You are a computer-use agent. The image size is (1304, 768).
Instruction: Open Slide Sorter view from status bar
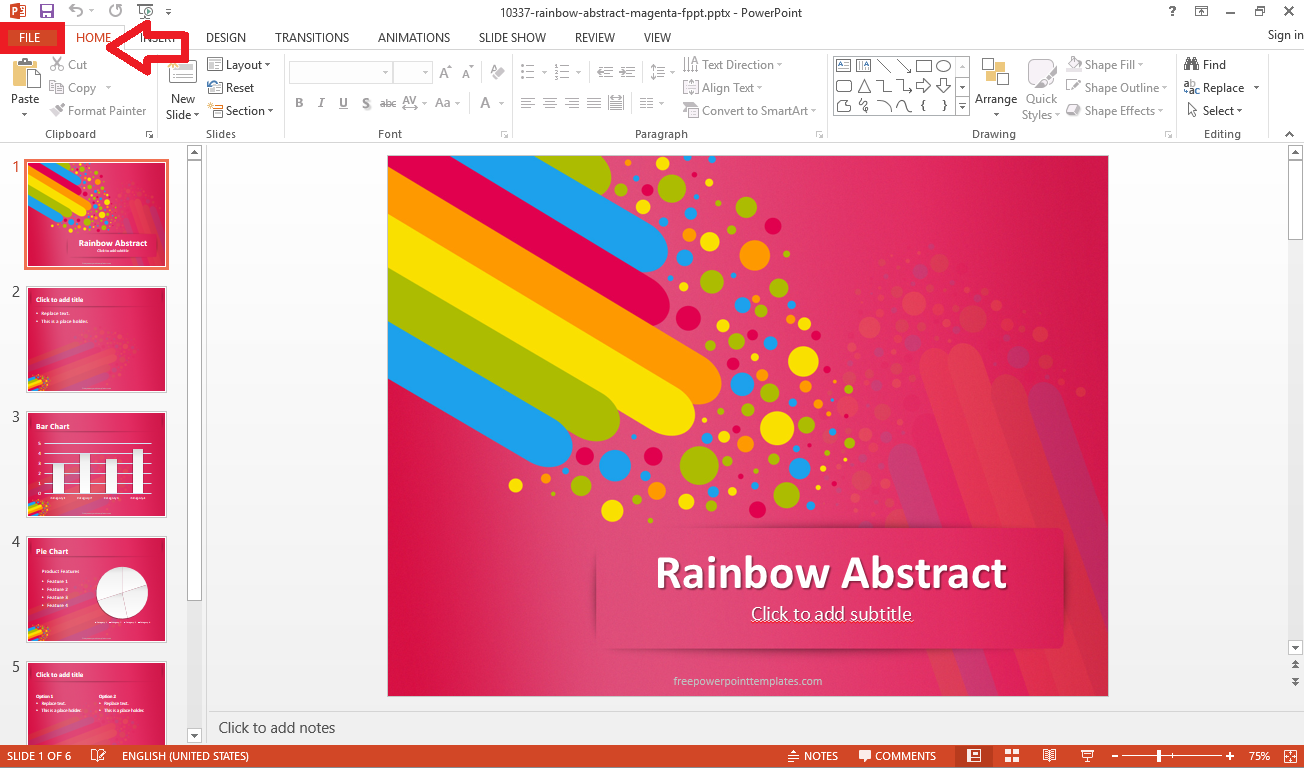1011,756
